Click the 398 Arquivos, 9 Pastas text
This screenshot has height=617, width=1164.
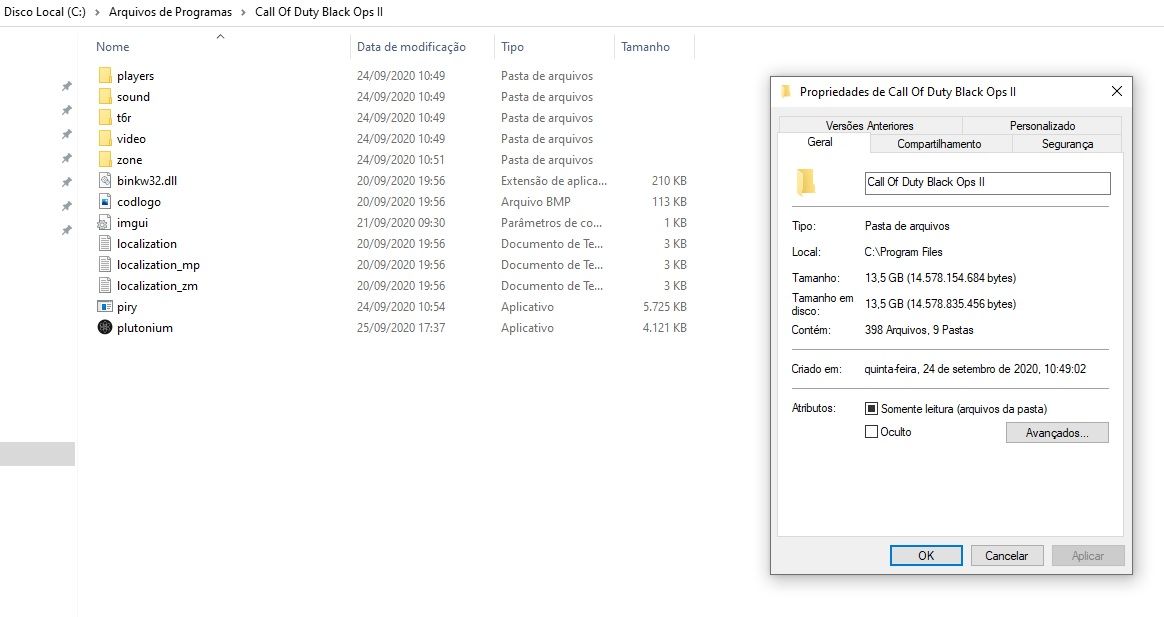point(919,330)
